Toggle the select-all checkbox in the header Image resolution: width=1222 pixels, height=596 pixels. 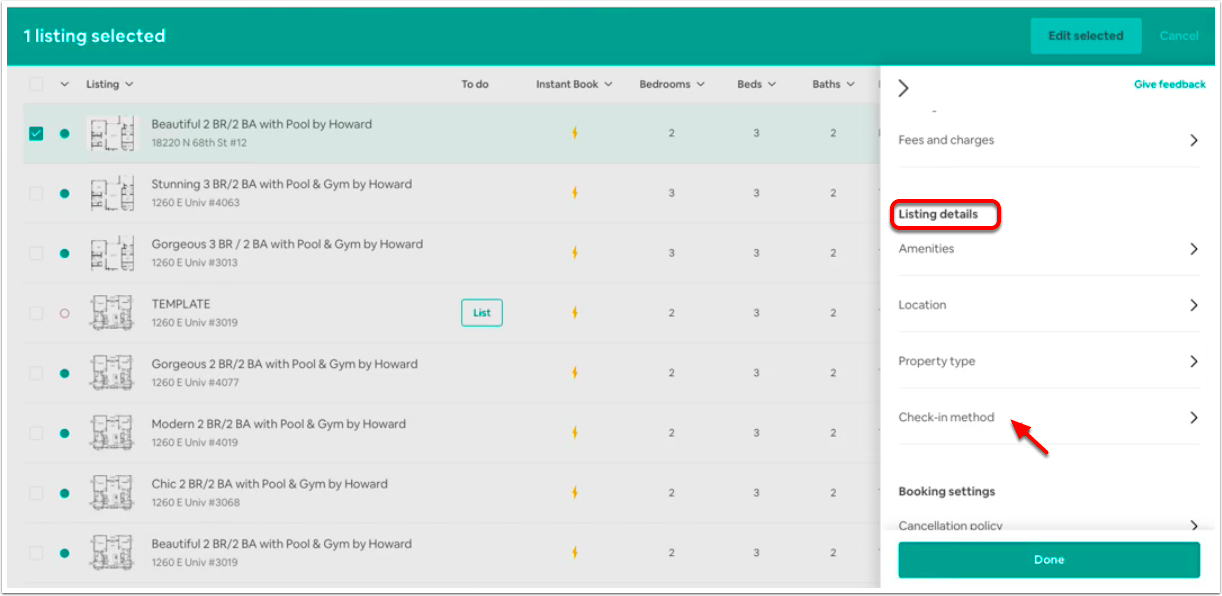pos(36,85)
